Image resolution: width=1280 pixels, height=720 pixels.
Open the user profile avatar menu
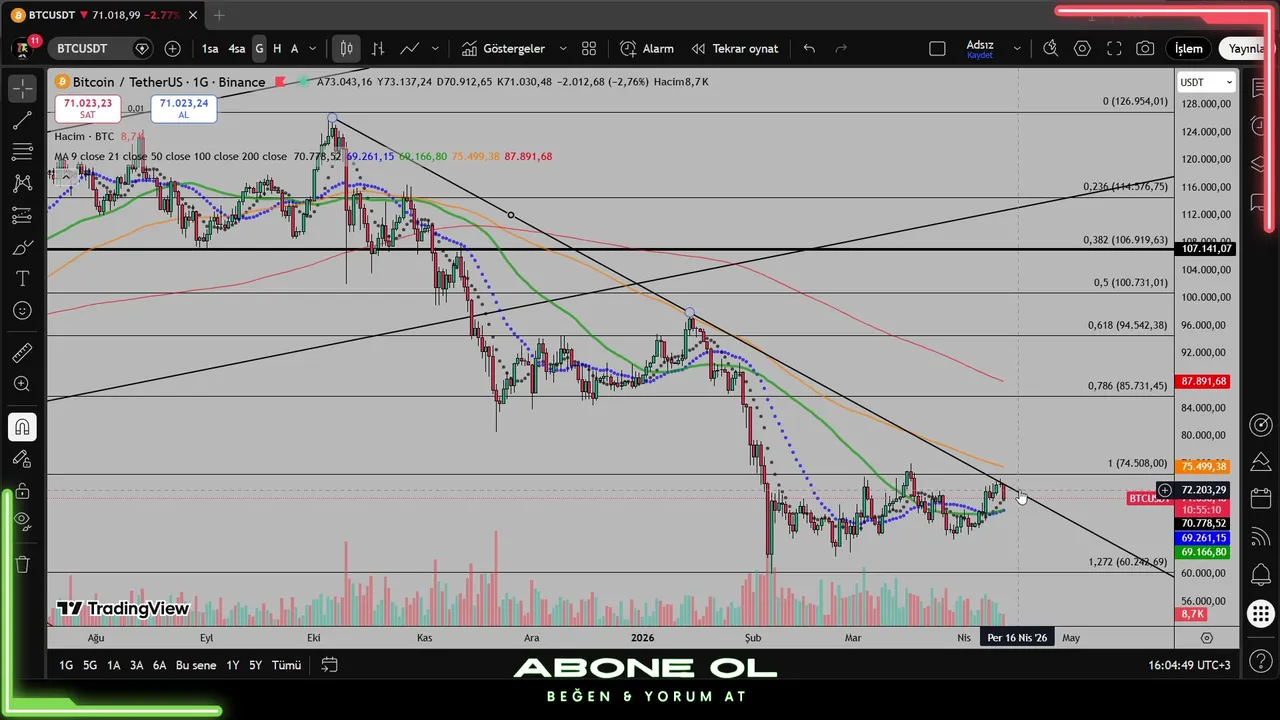coord(22,48)
